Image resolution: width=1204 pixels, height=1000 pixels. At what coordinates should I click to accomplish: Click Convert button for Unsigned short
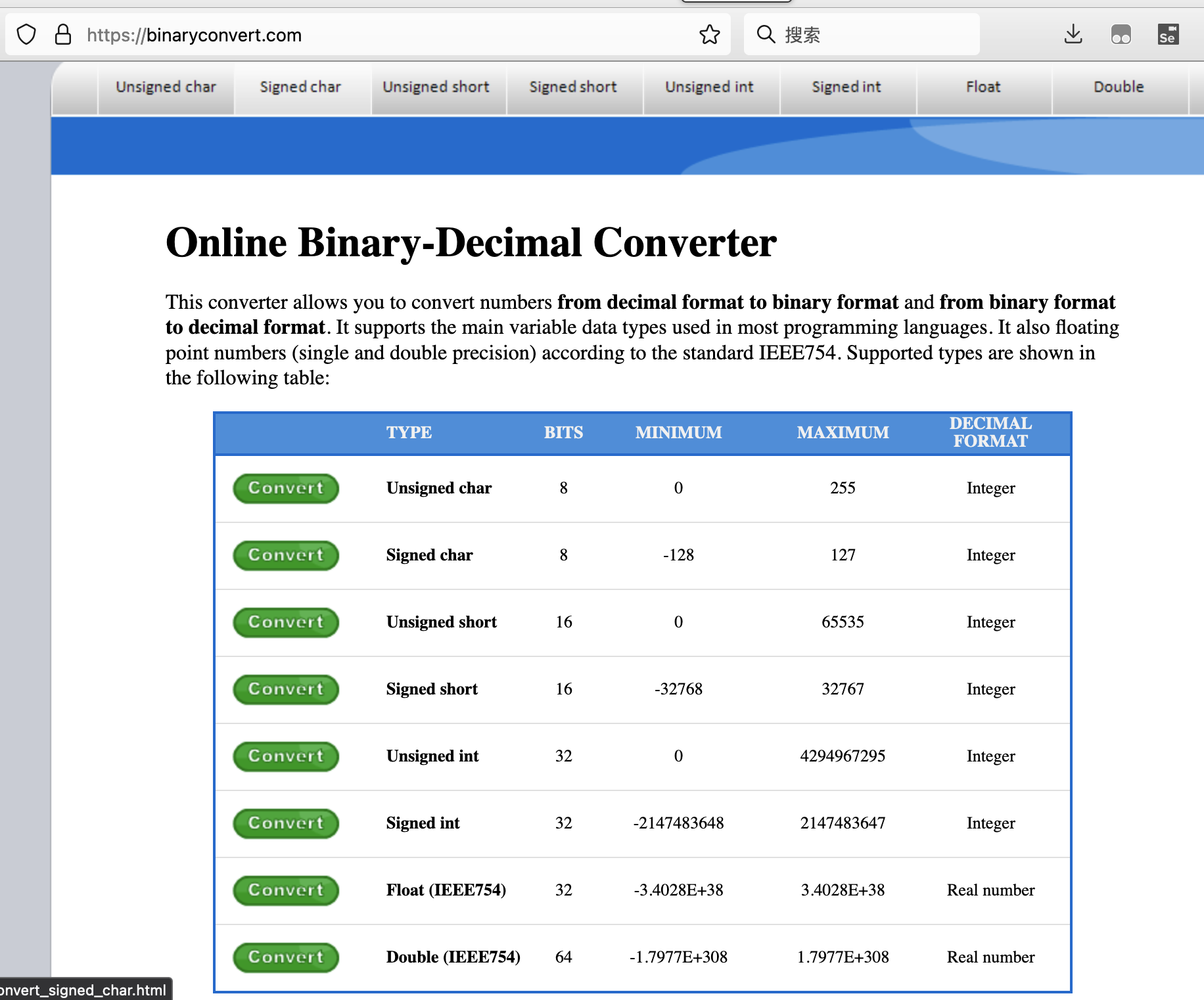pos(286,622)
